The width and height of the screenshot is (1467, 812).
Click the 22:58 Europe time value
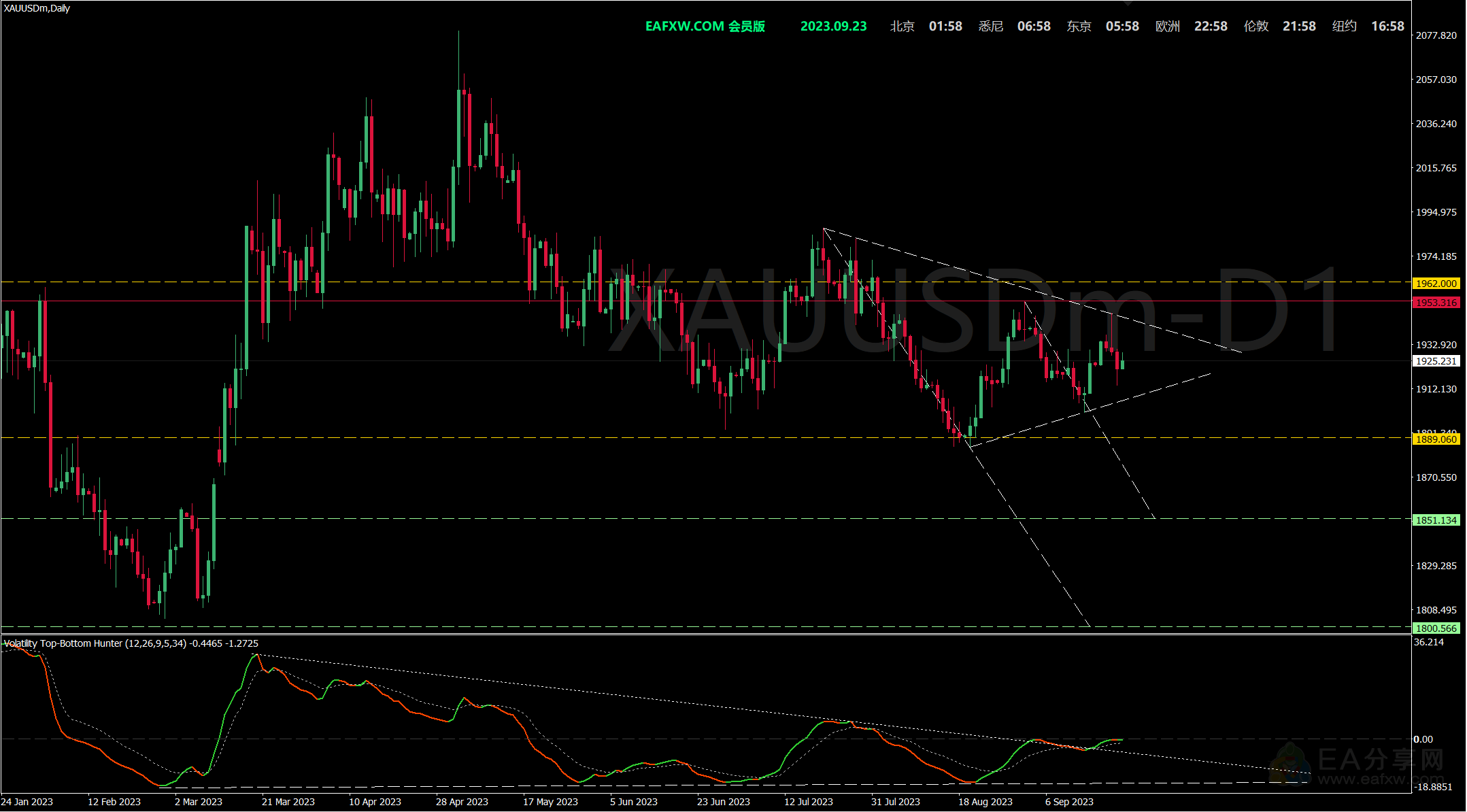click(x=1211, y=26)
